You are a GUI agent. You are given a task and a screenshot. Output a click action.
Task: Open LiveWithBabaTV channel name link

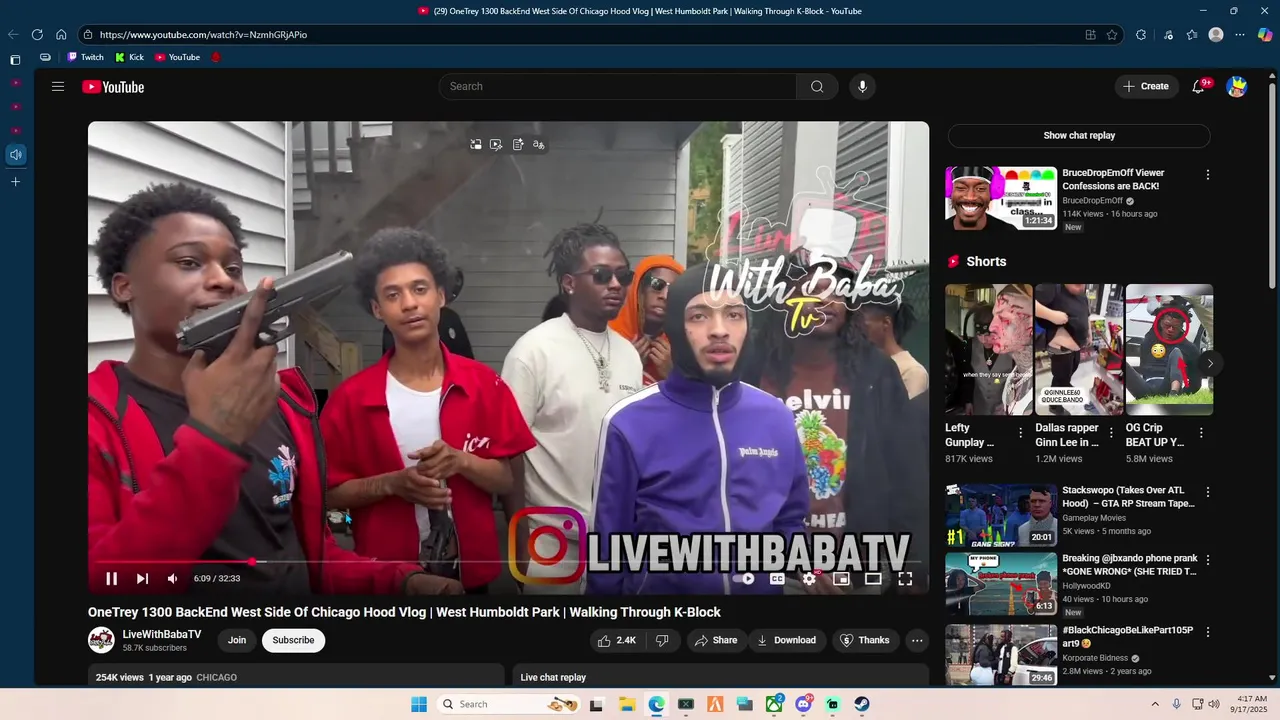click(162, 634)
